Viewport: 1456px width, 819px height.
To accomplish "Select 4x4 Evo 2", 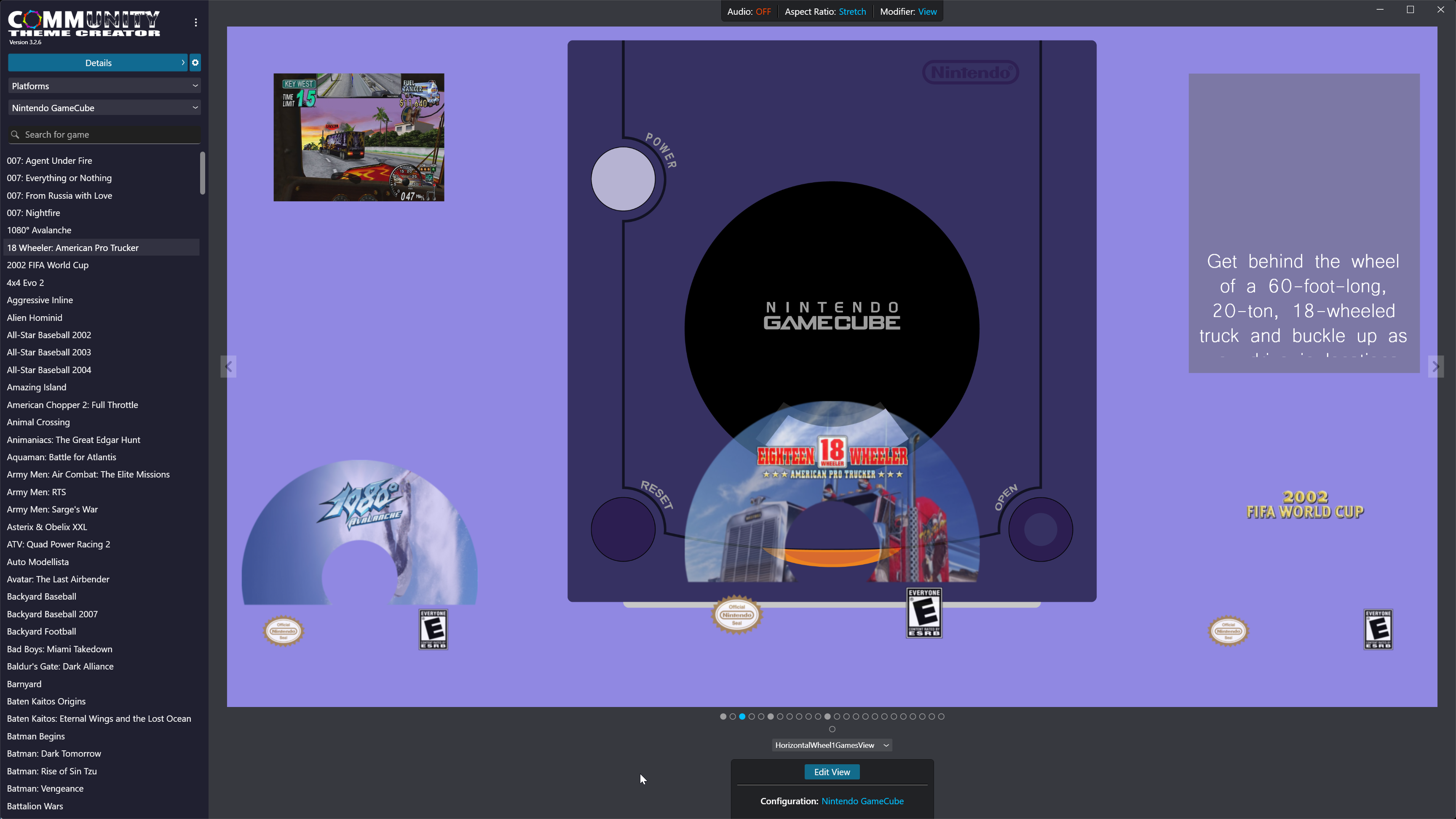I will click(102, 283).
